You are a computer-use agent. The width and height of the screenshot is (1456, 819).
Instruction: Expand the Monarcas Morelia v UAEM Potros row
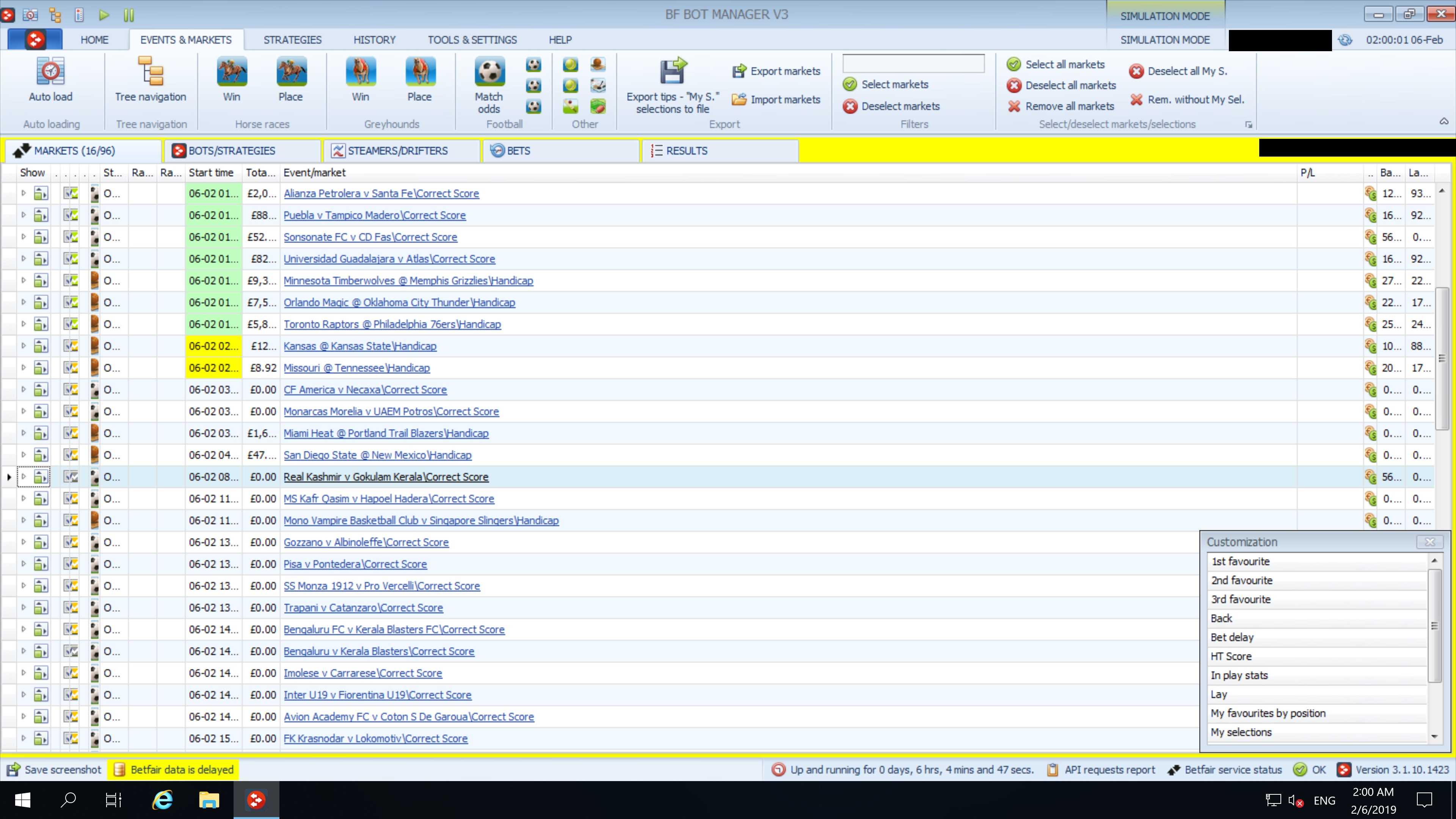[x=23, y=411]
